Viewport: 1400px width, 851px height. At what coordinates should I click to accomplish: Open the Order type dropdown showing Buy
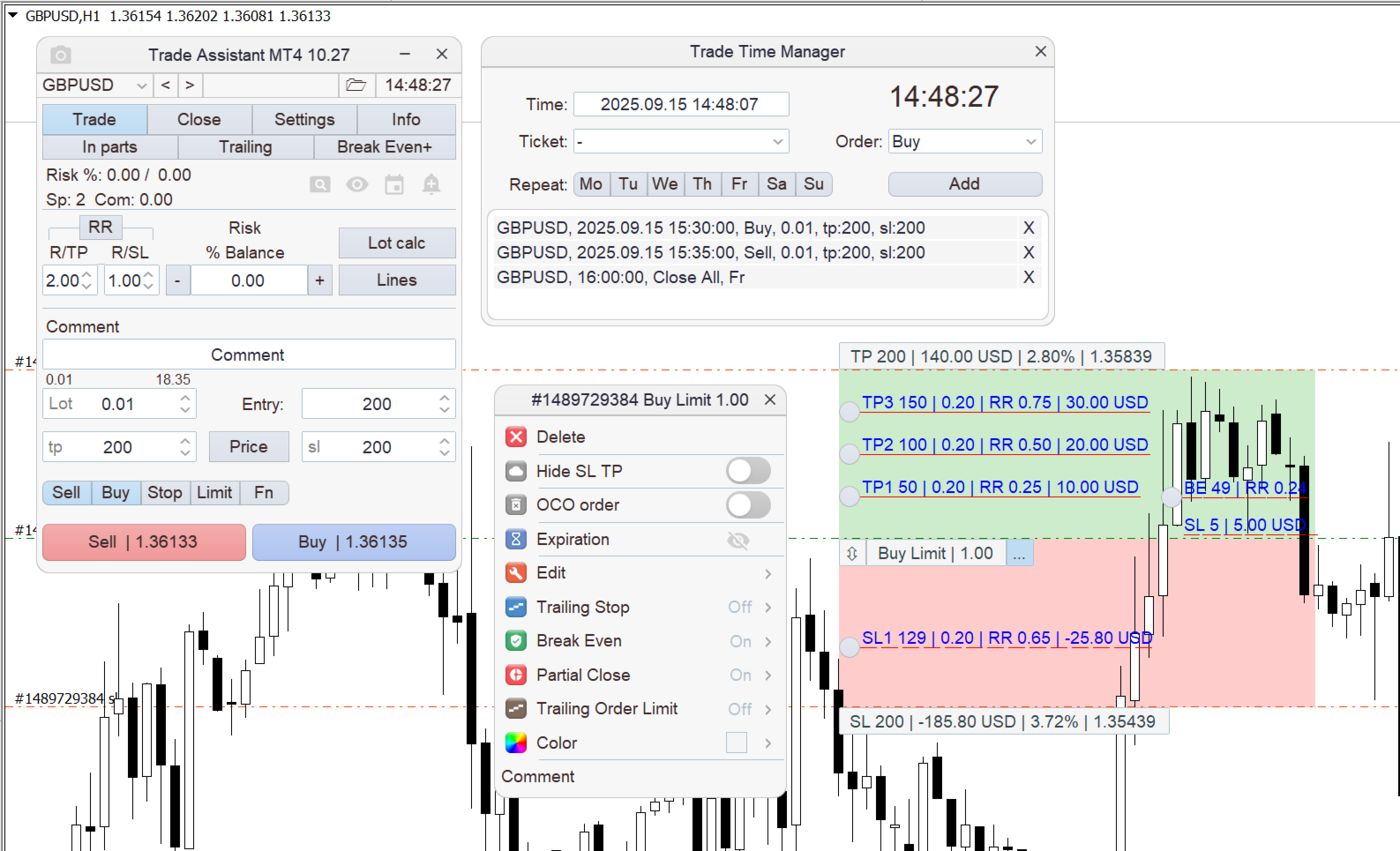[x=965, y=141]
